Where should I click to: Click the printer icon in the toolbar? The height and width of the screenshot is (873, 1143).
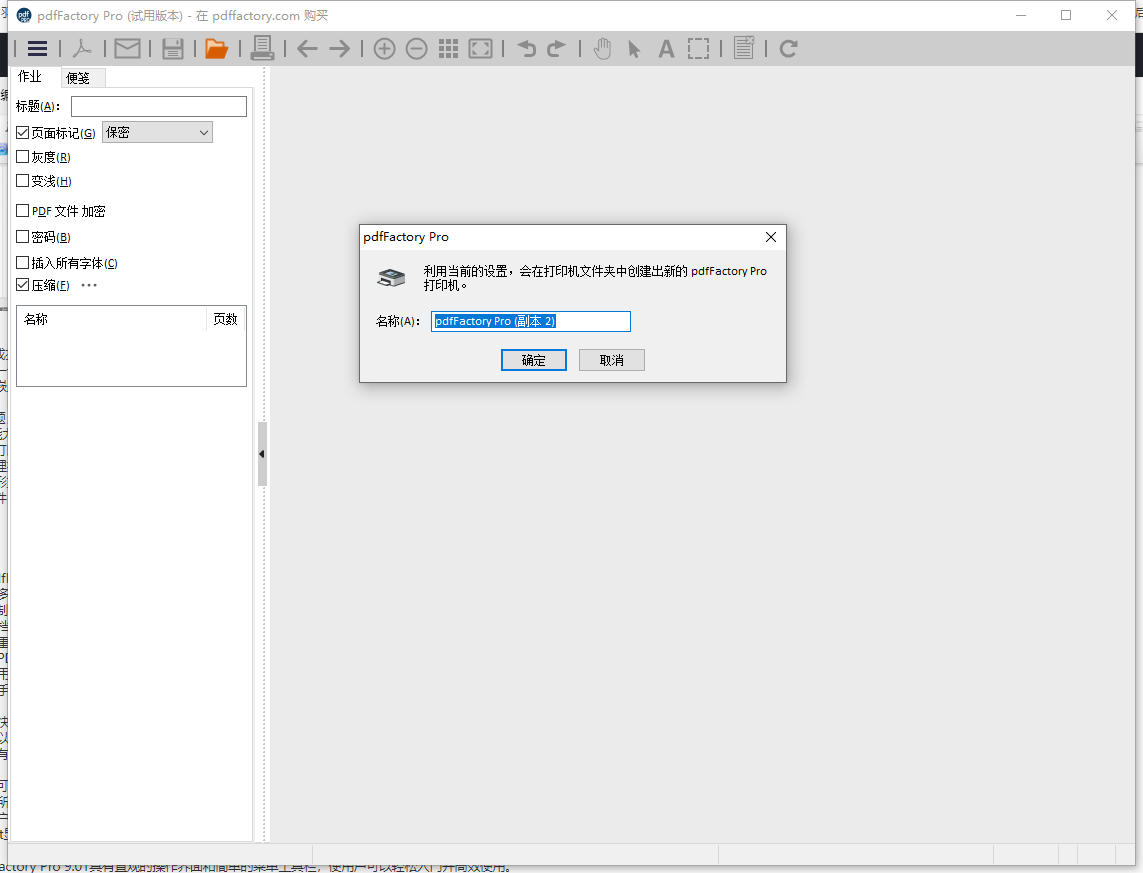262,48
